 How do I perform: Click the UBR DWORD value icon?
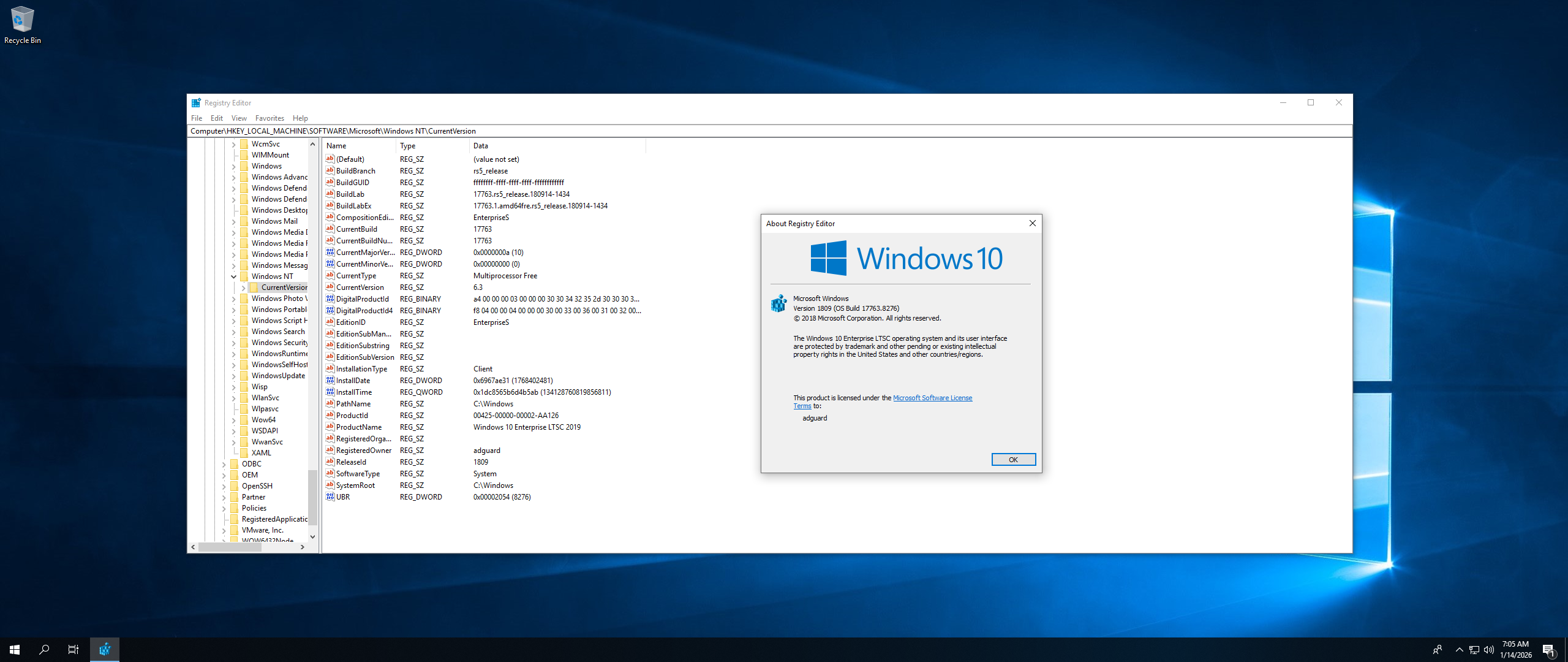pyautogui.click(x=330, y=497)
